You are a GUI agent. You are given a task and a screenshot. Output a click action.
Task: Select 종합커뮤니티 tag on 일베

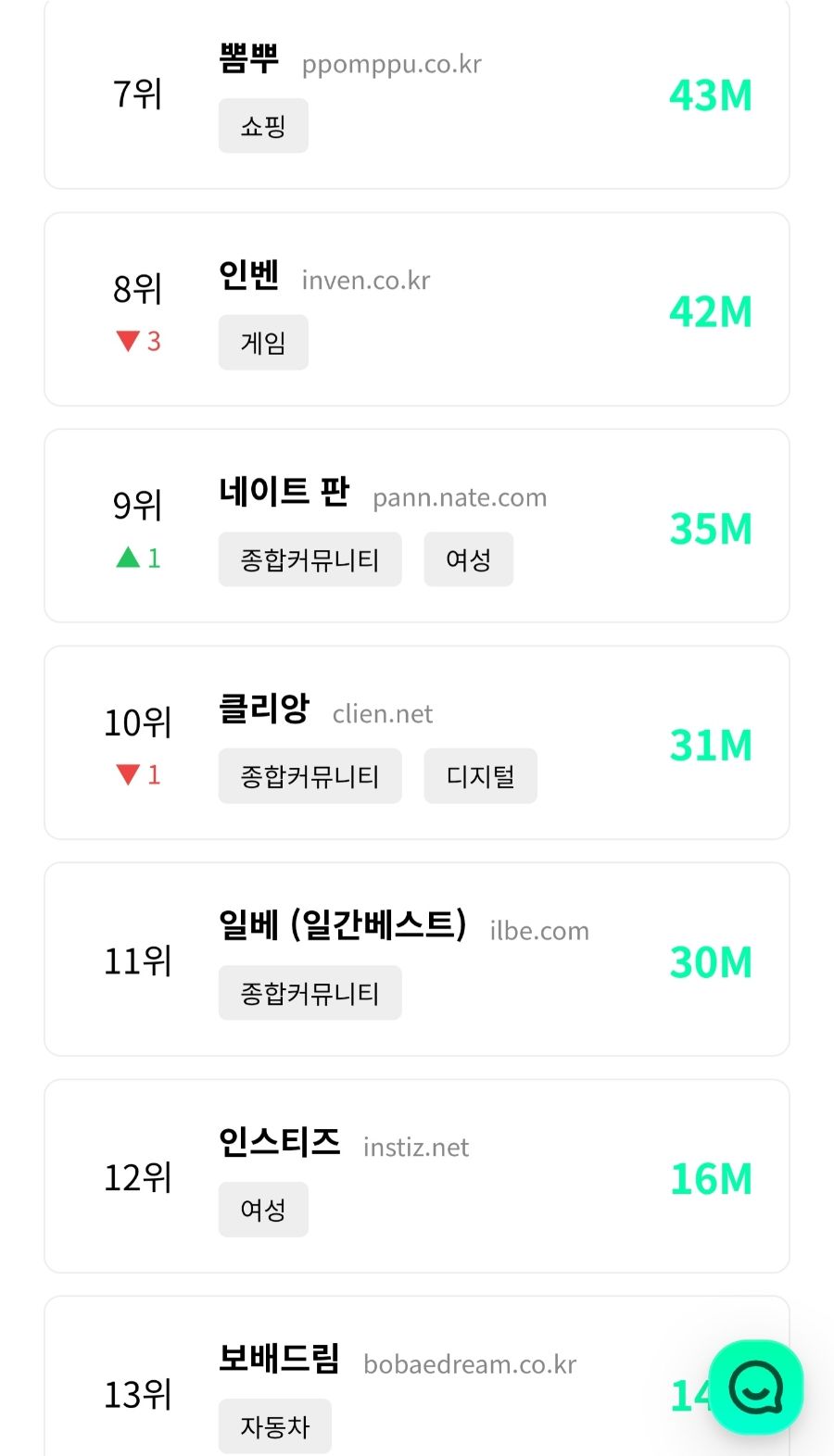(x=310, y=993)
